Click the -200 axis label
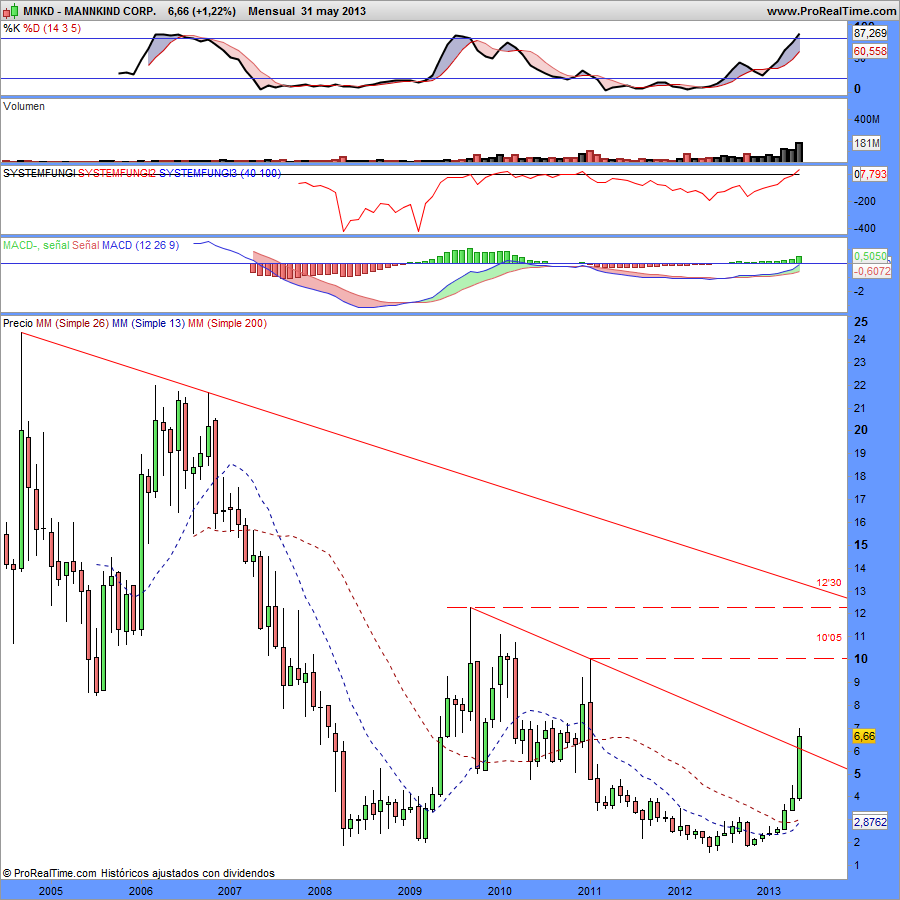Viewport: 900px width, 900px height. click(865, 201)
